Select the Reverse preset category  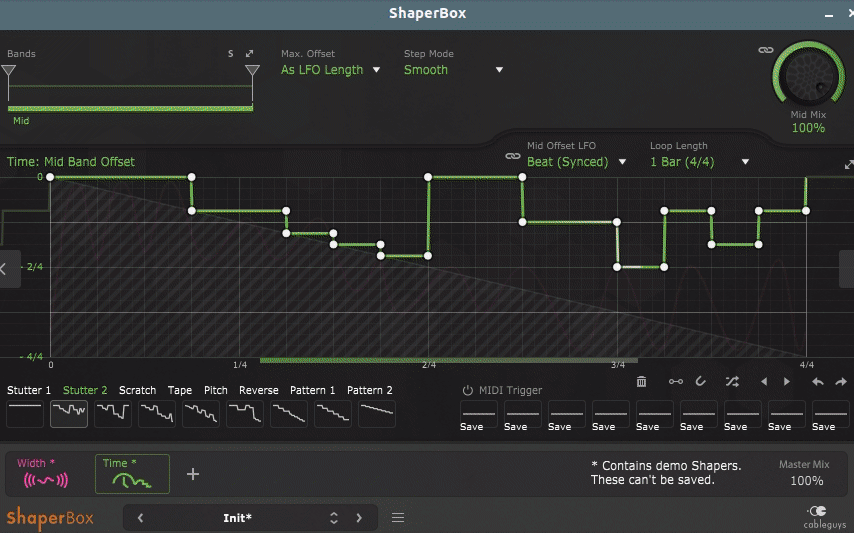259,390
